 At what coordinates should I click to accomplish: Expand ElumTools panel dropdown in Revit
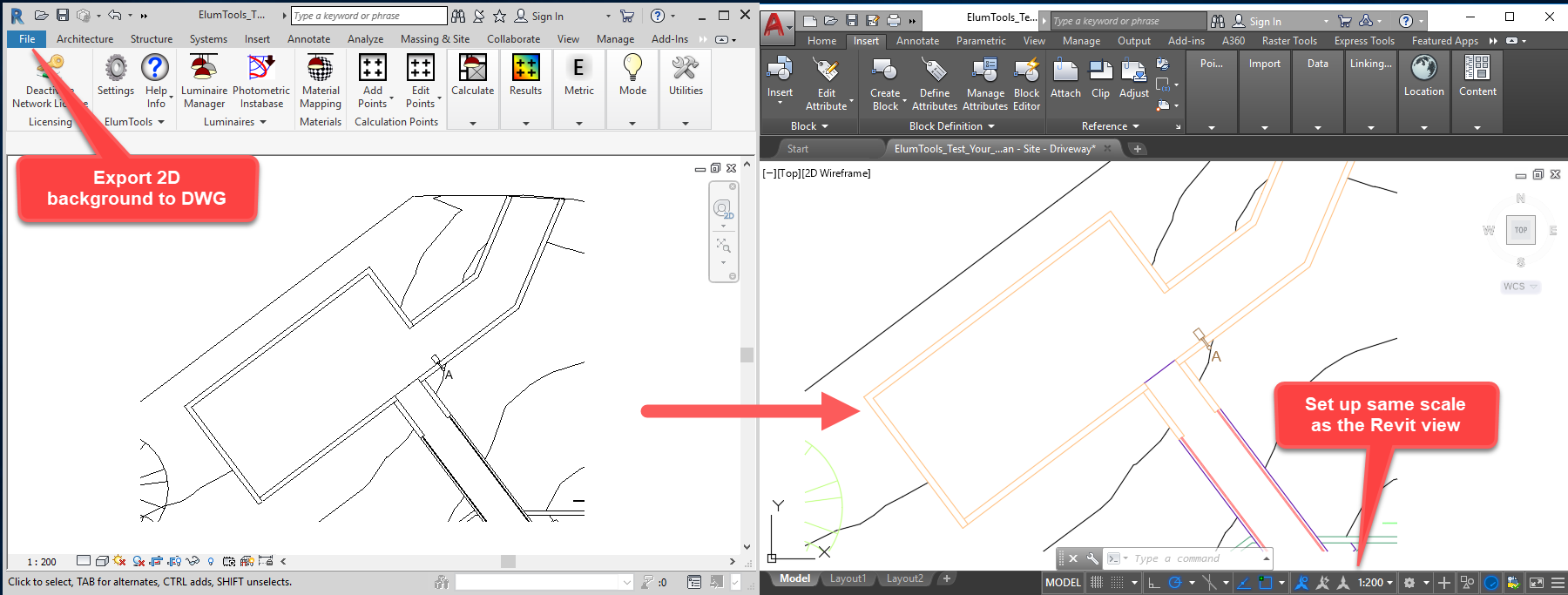[161, 122]
